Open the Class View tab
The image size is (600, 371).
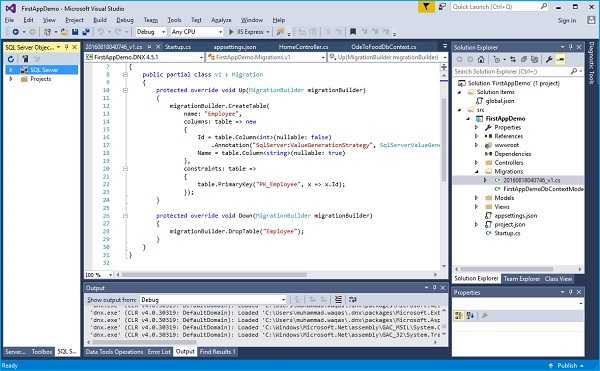558,278
